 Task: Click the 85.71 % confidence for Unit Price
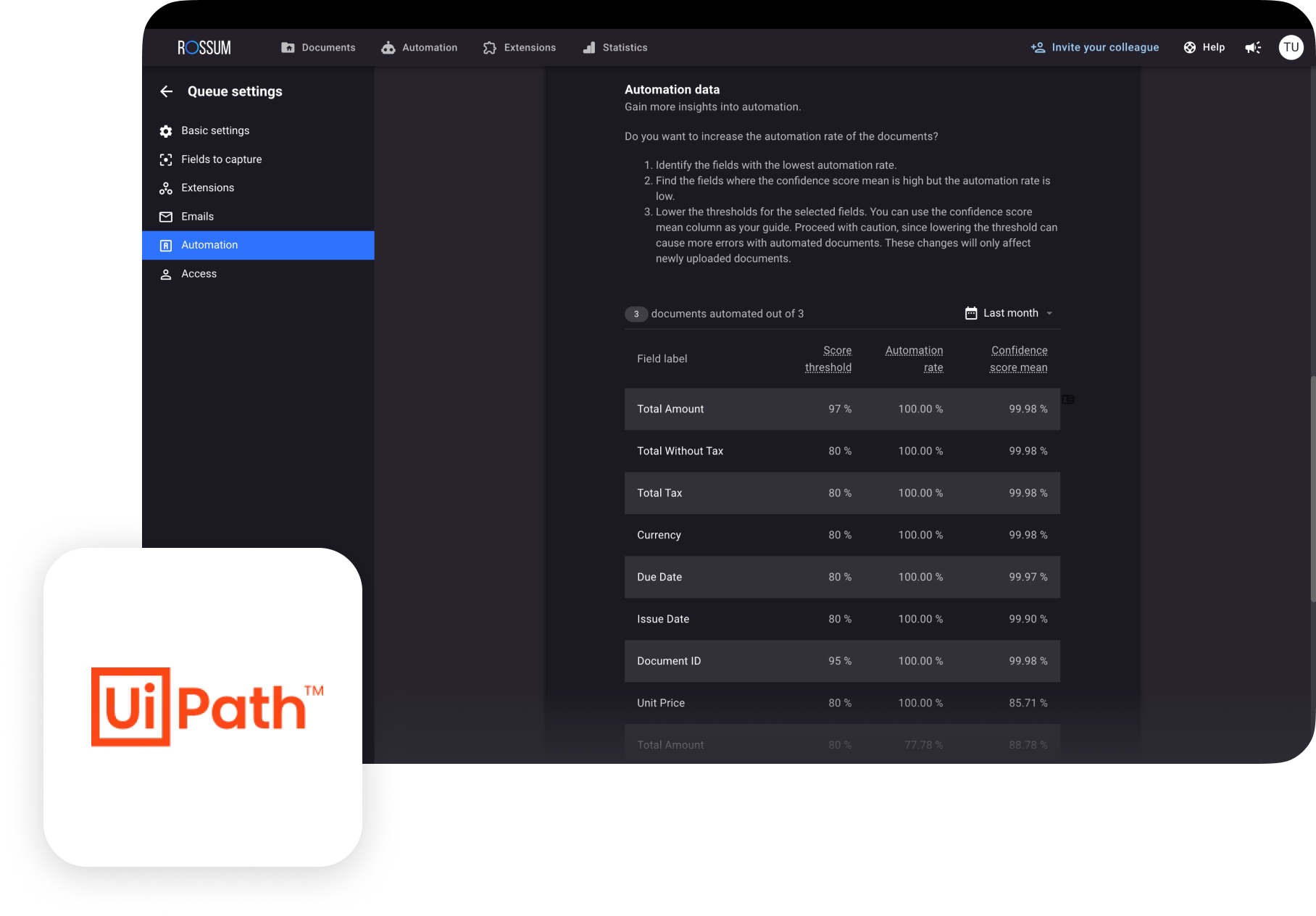(1028, 704)
